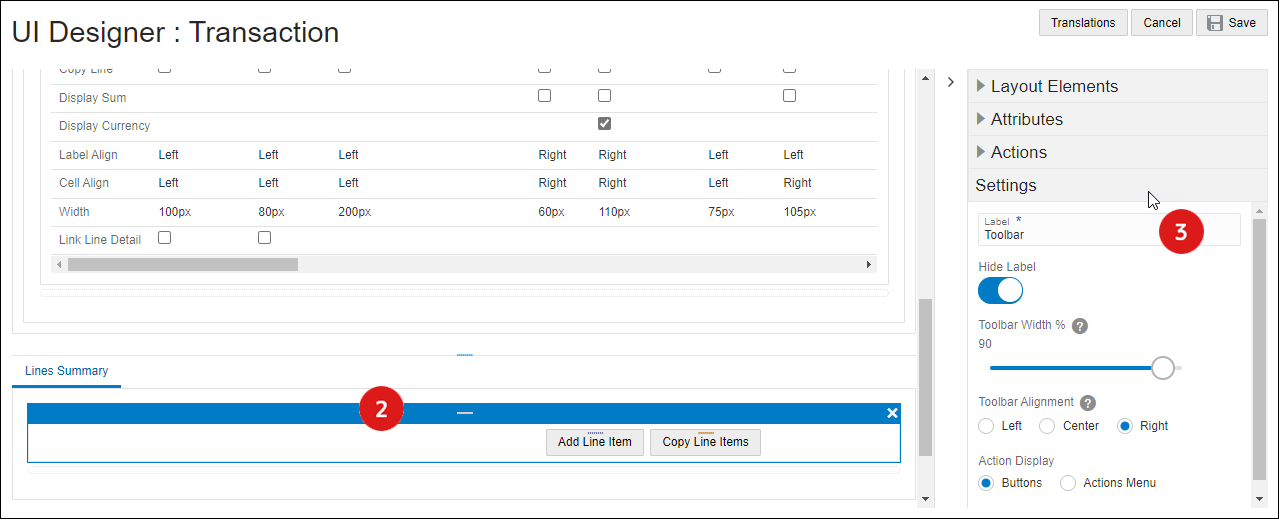1279x519 pixels.
Task: Open the Translations dialog
Action: 1083,23
